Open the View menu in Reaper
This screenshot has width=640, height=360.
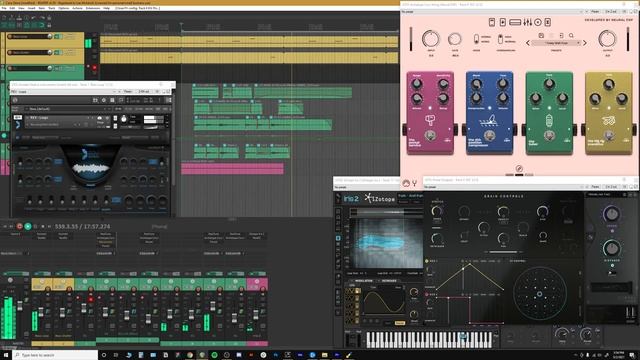pos(21,8)
